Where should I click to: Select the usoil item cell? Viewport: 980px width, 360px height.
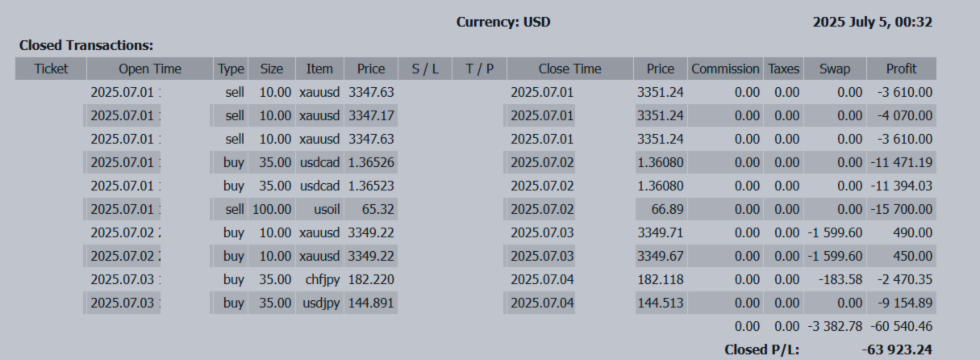327,209
